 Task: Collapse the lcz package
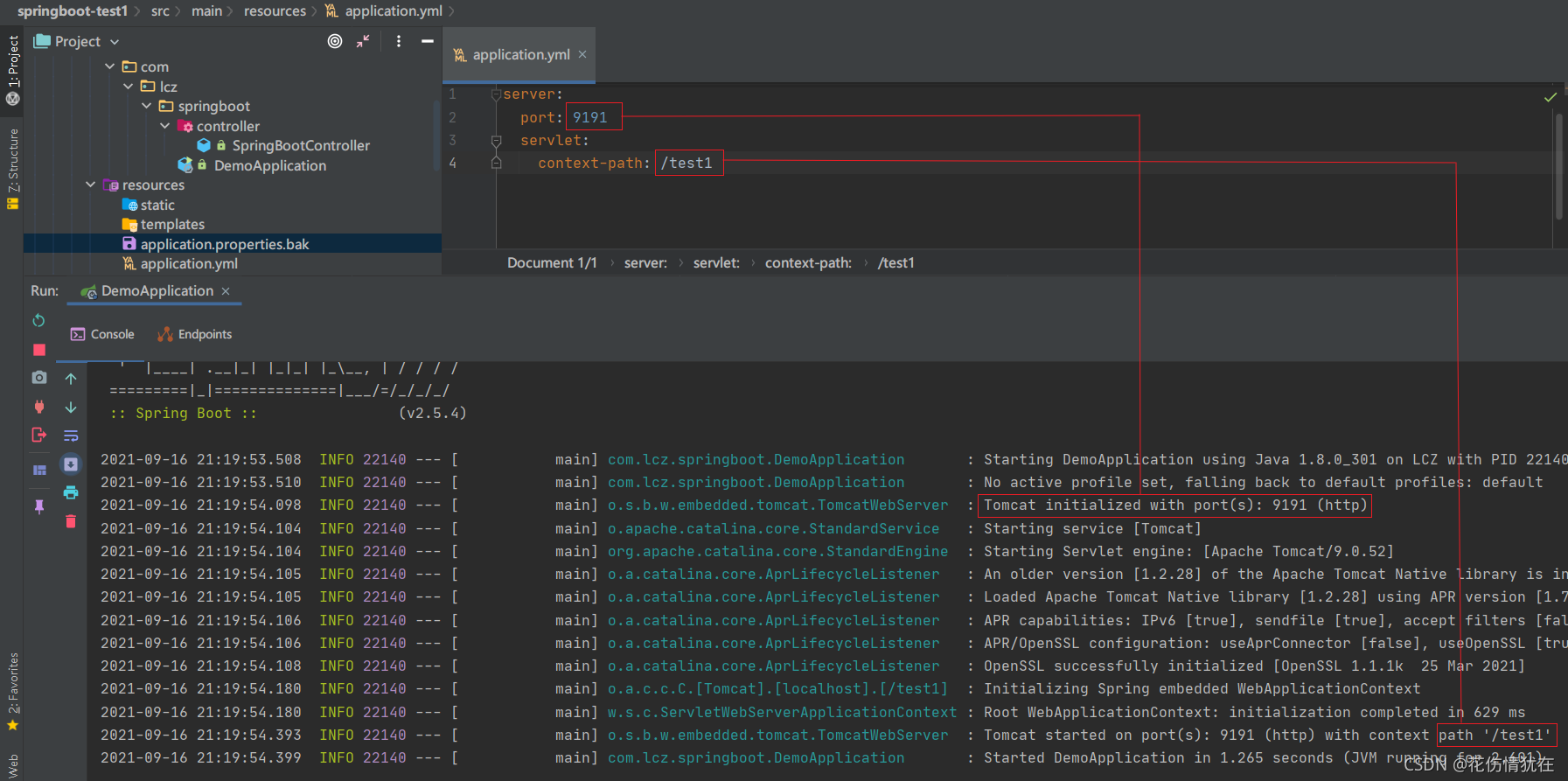pyautogui.click(x=129, y=87)
